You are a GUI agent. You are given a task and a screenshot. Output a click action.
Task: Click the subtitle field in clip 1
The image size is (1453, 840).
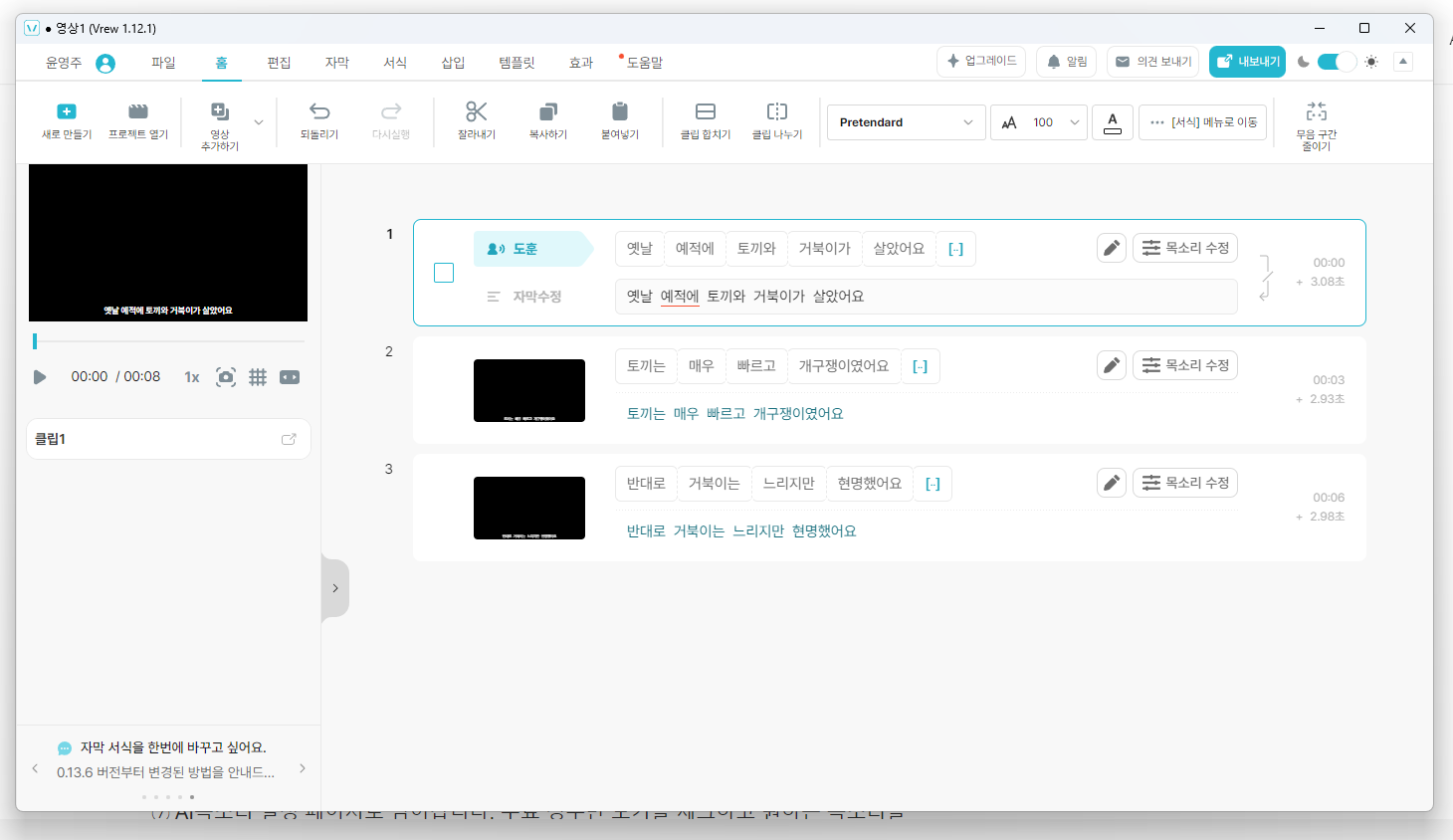point(927,297)
